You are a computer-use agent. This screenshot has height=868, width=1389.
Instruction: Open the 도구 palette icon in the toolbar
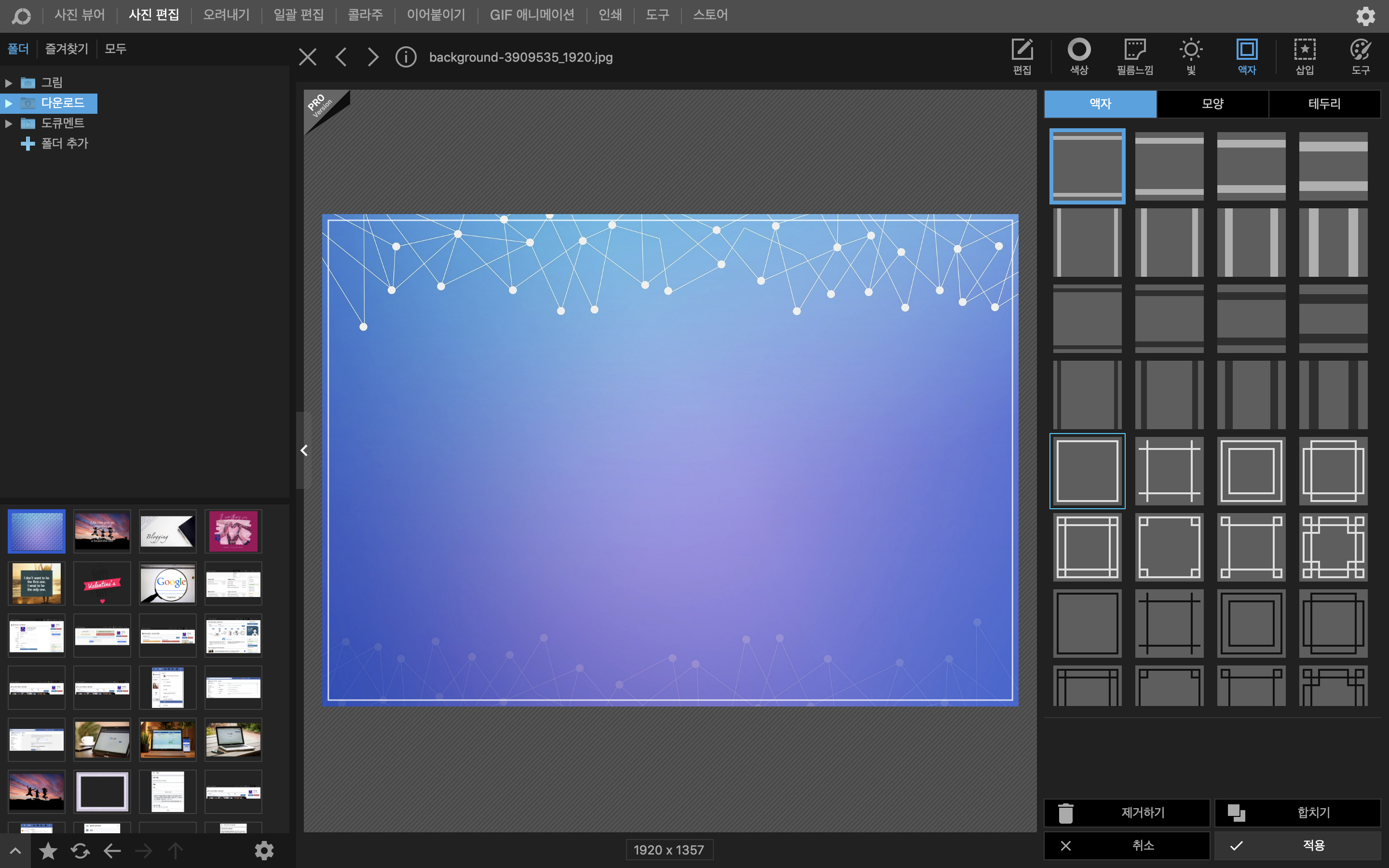click(1360, 55)
